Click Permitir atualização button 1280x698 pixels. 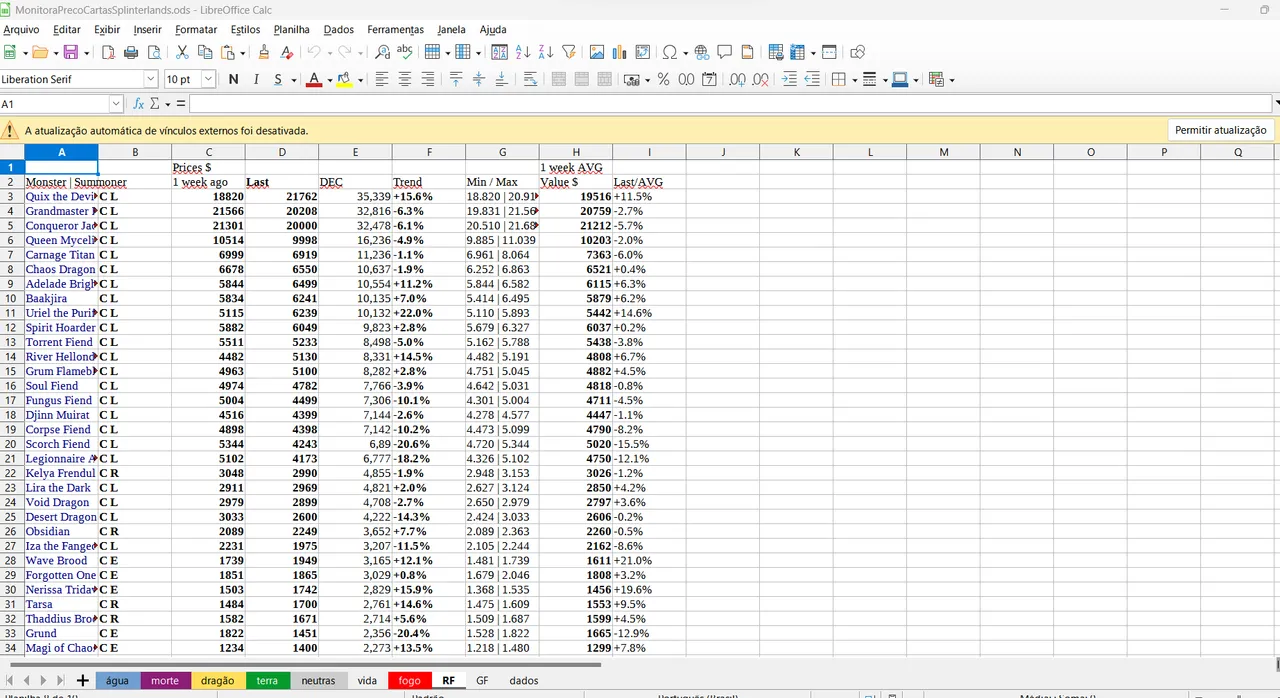1220,130
